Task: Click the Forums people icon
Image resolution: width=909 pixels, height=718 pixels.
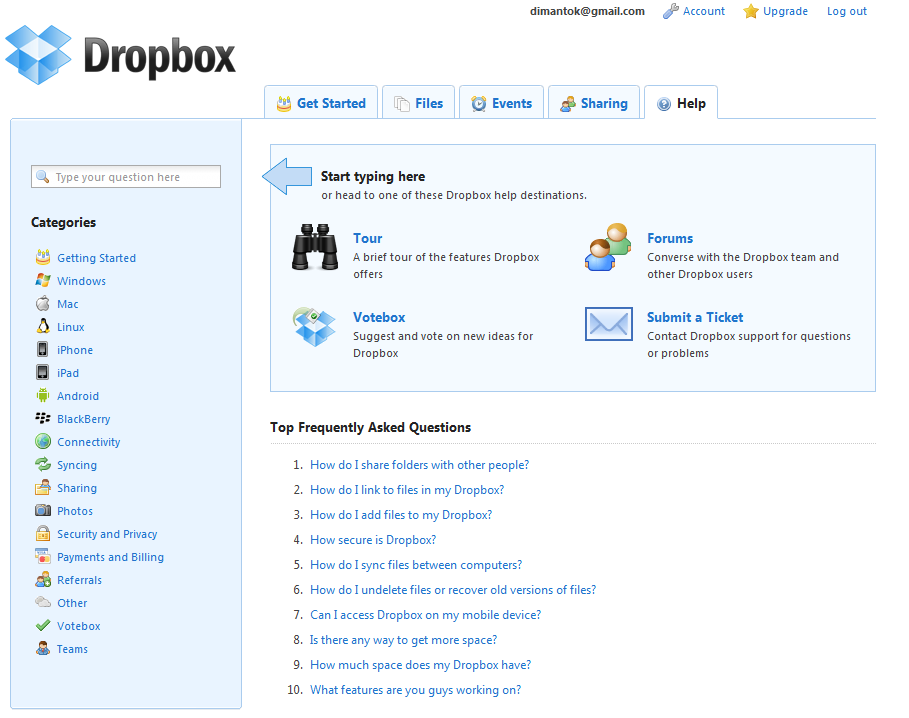Action: pyautogui.click(x=608, y=247)
